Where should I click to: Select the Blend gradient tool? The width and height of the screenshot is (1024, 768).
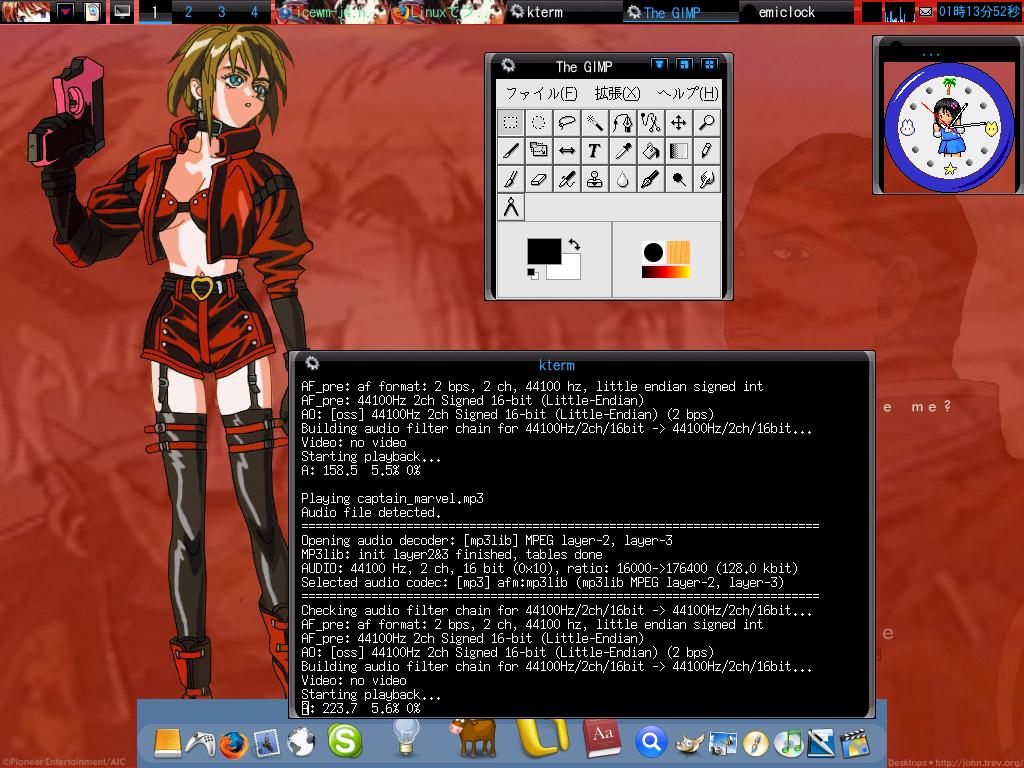(679, 151)
